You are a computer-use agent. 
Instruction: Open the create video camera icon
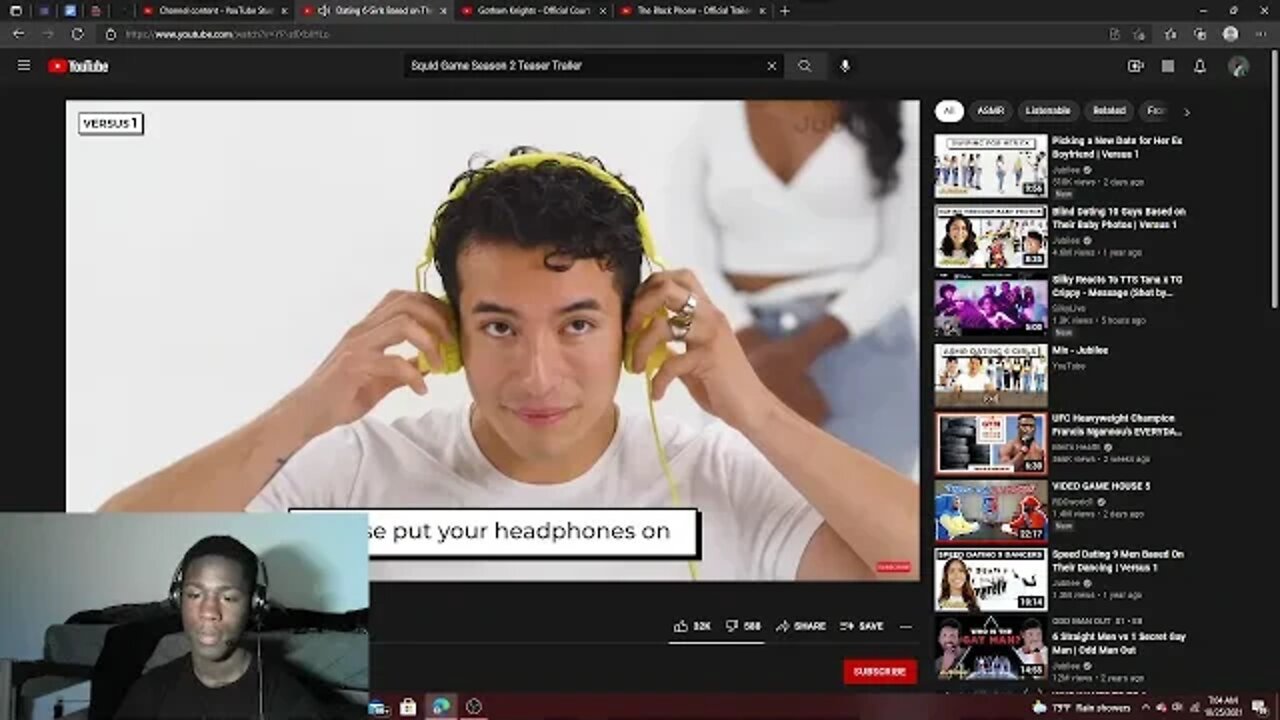click(1135, 66)
